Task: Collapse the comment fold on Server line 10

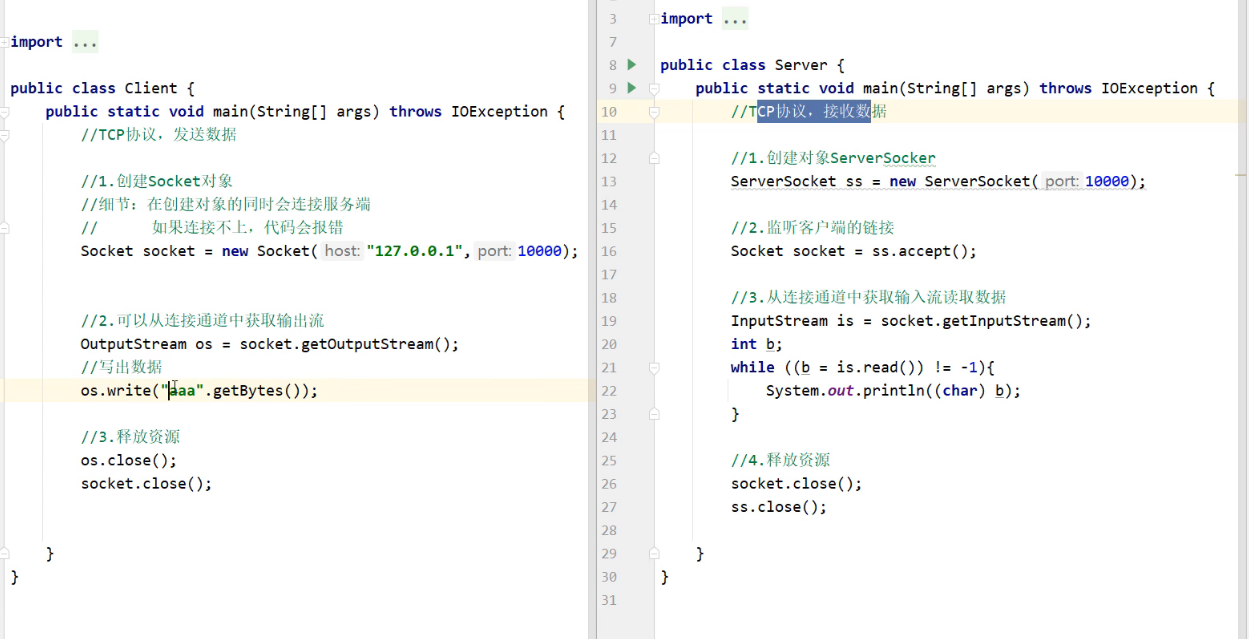Action: [x=654, y=112]
